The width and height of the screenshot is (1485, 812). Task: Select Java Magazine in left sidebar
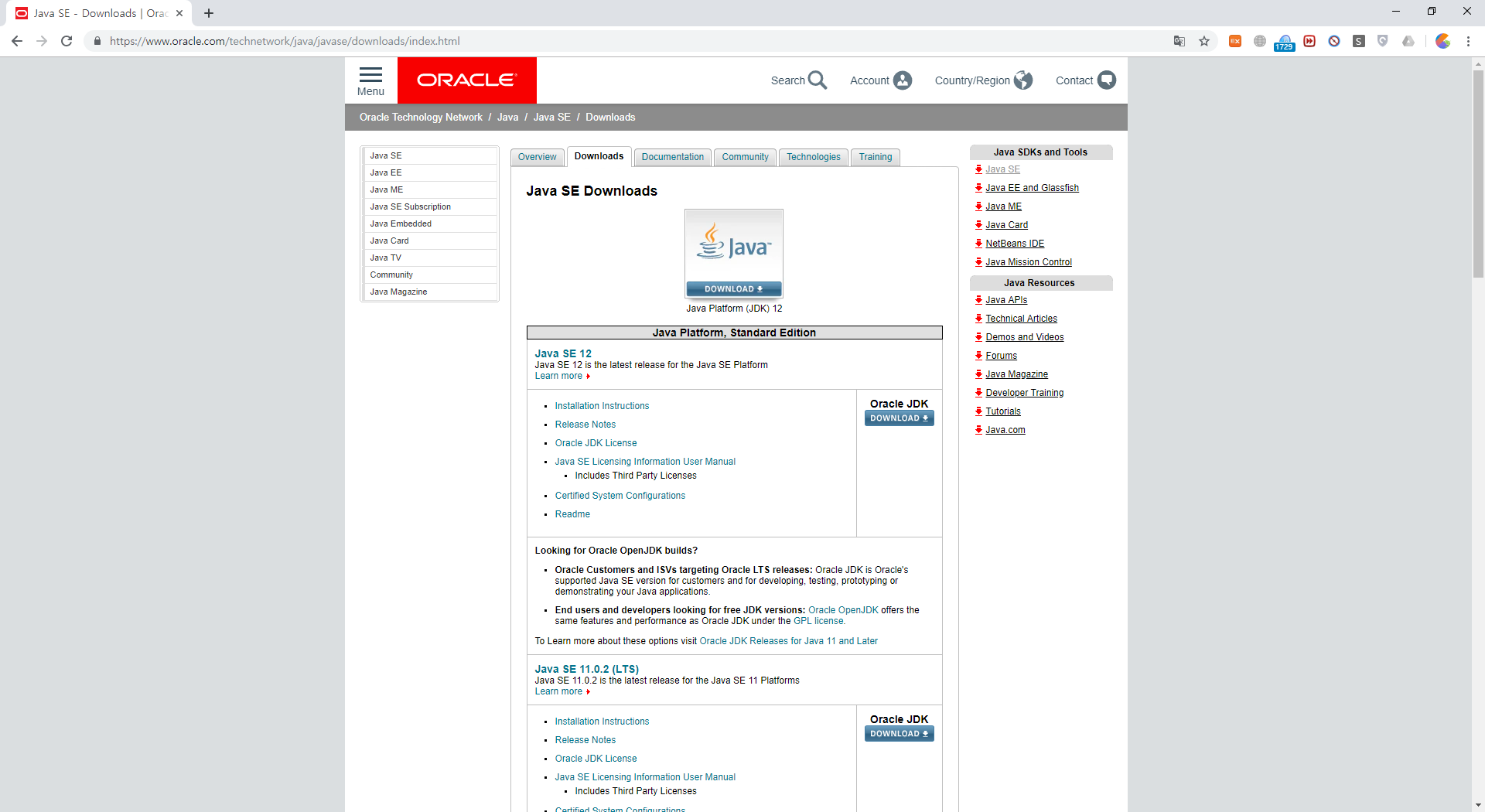tap(430, 292)
